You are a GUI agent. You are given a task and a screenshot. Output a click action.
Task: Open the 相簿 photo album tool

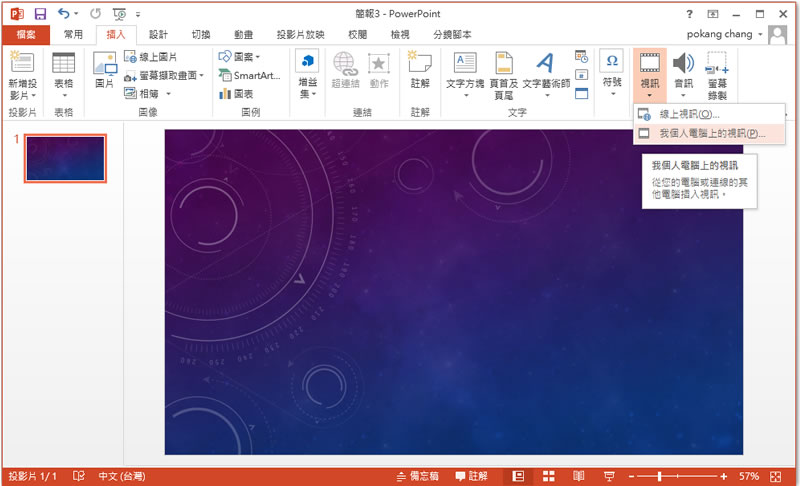tap(147, 94)
